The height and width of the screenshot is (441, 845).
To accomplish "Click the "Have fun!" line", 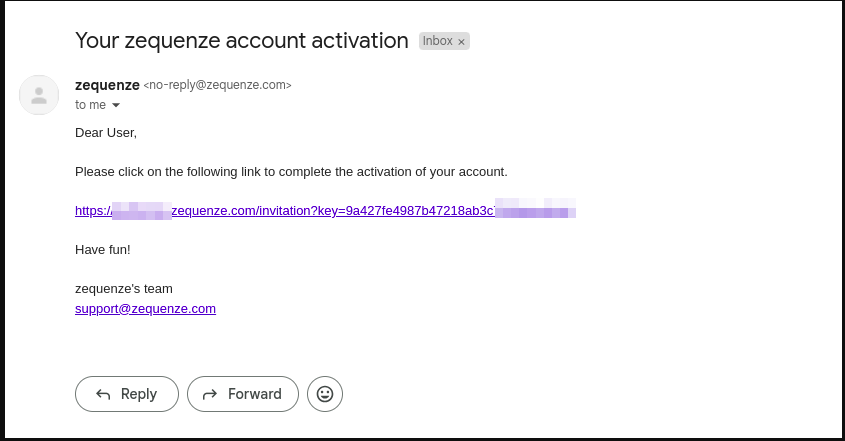I will tap(103, 249).
